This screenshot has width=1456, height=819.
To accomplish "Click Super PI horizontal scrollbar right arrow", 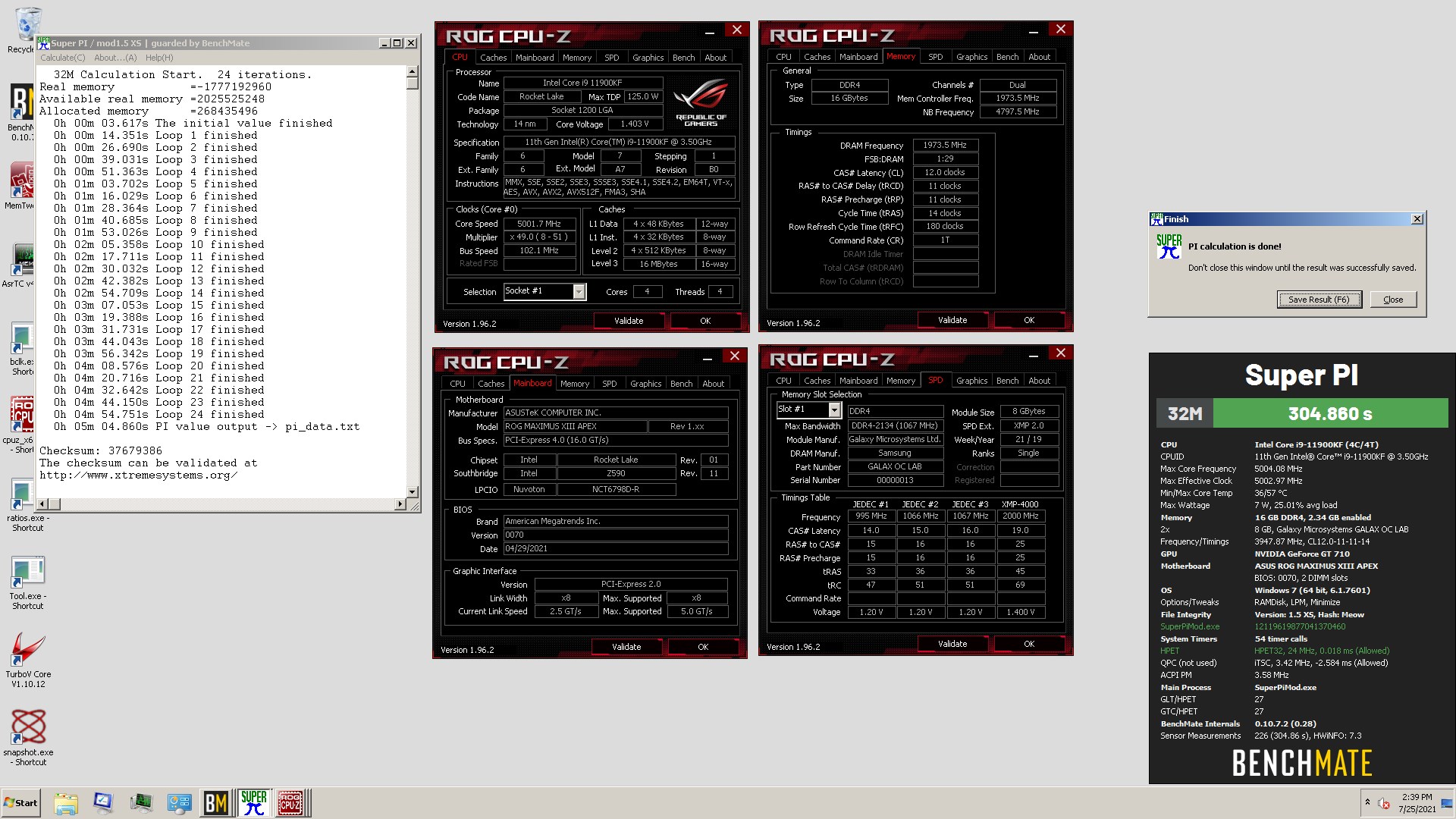I will (x=400, y=504).
